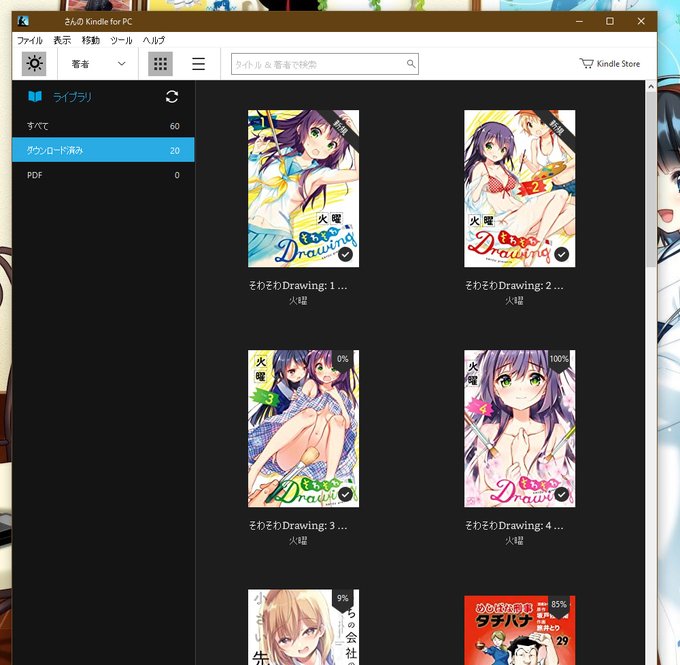
Task: Switch to list view
Action: [199, 64]
